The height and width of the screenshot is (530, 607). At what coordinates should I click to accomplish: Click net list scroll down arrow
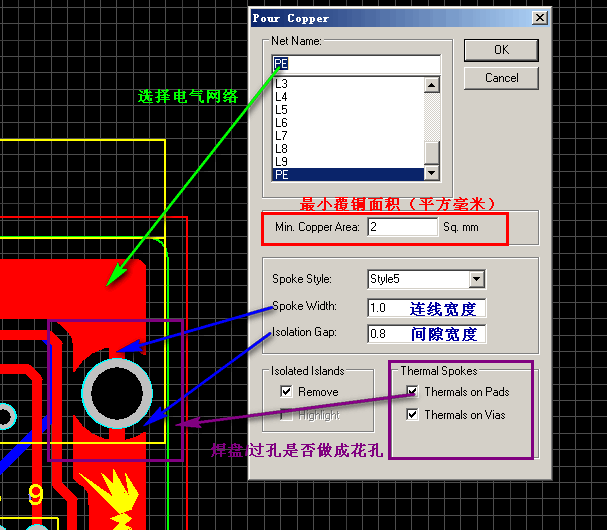coord(432,173)
